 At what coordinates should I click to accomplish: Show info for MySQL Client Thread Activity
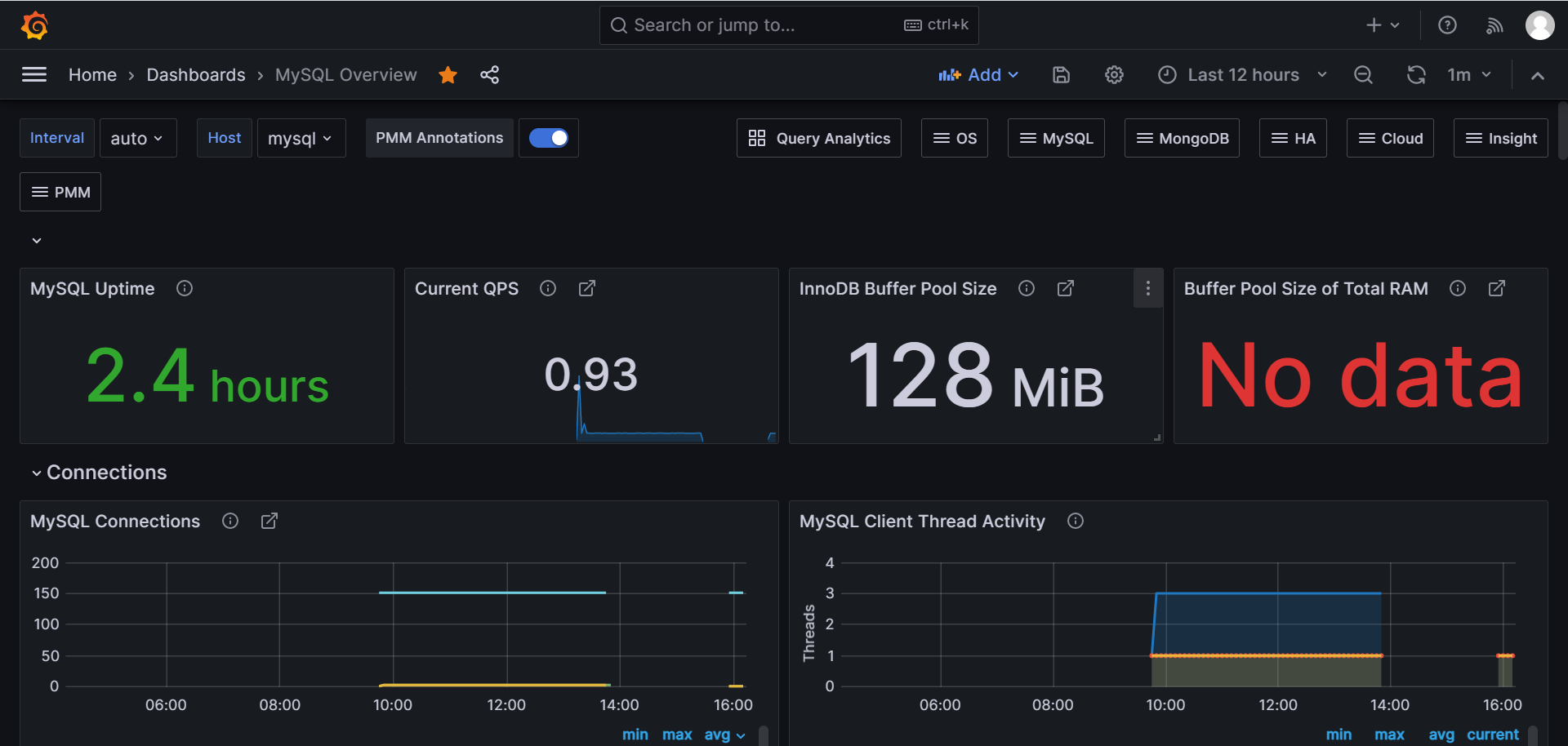tap(1076, 521)
